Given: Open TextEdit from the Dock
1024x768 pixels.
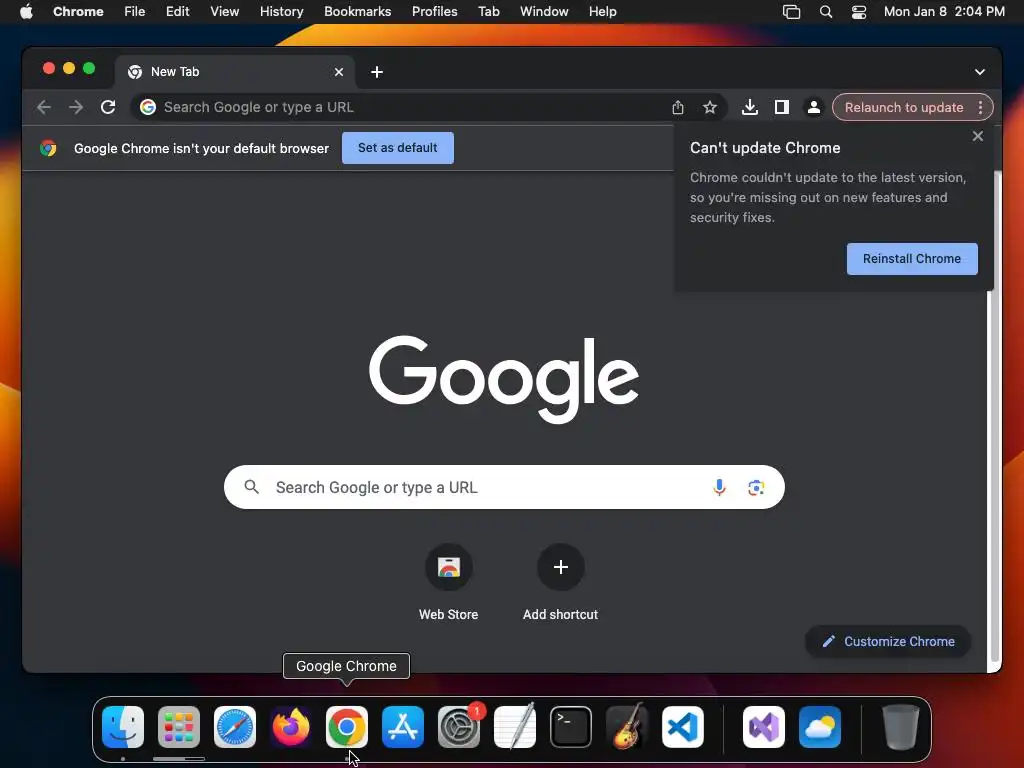Looking at the screenshot, I should pyautogui.click(x=515, y=727).
